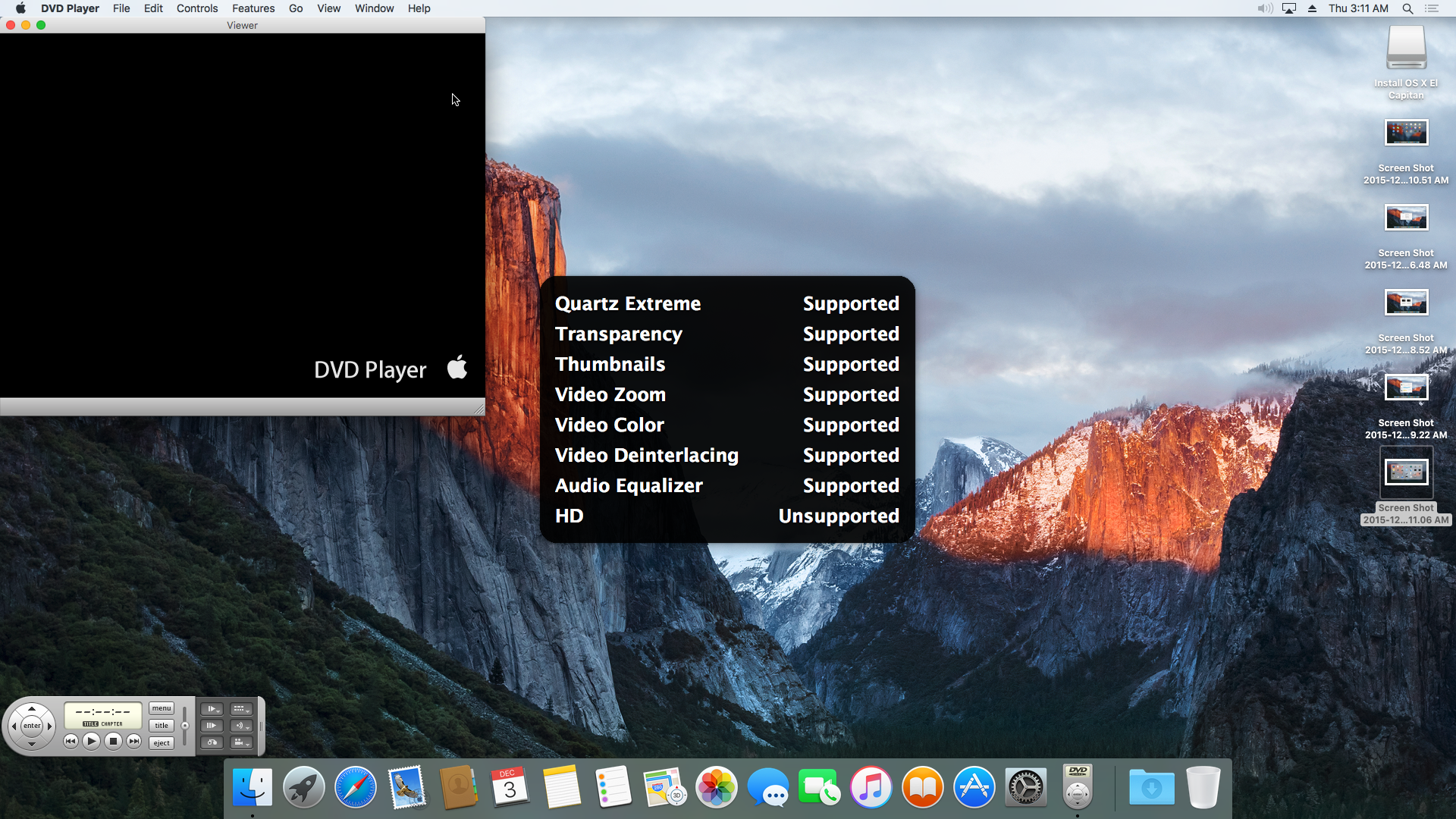Open the camera angle dropdown

(241, 742)
